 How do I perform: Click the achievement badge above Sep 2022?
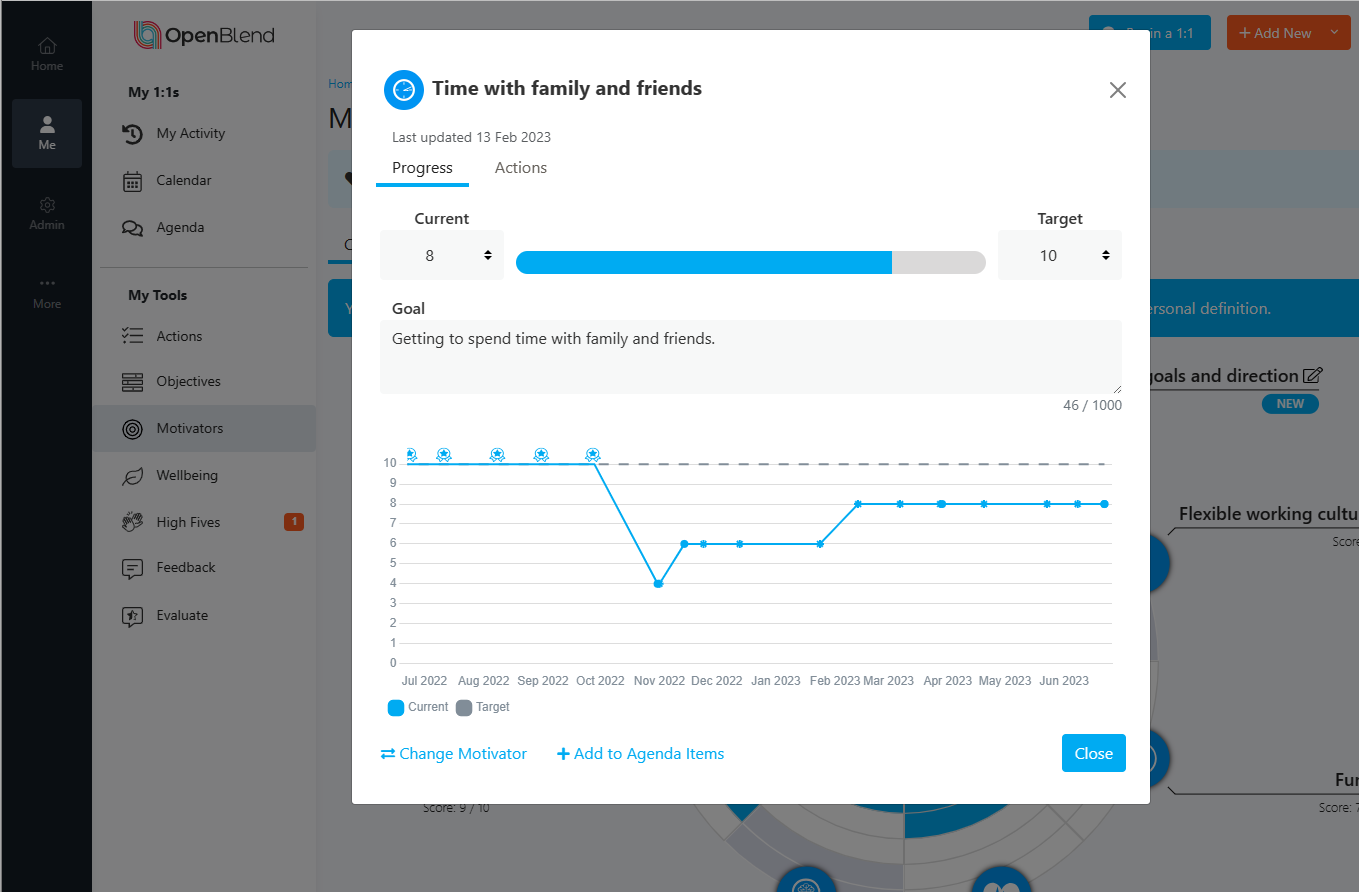tap(541, 455)
